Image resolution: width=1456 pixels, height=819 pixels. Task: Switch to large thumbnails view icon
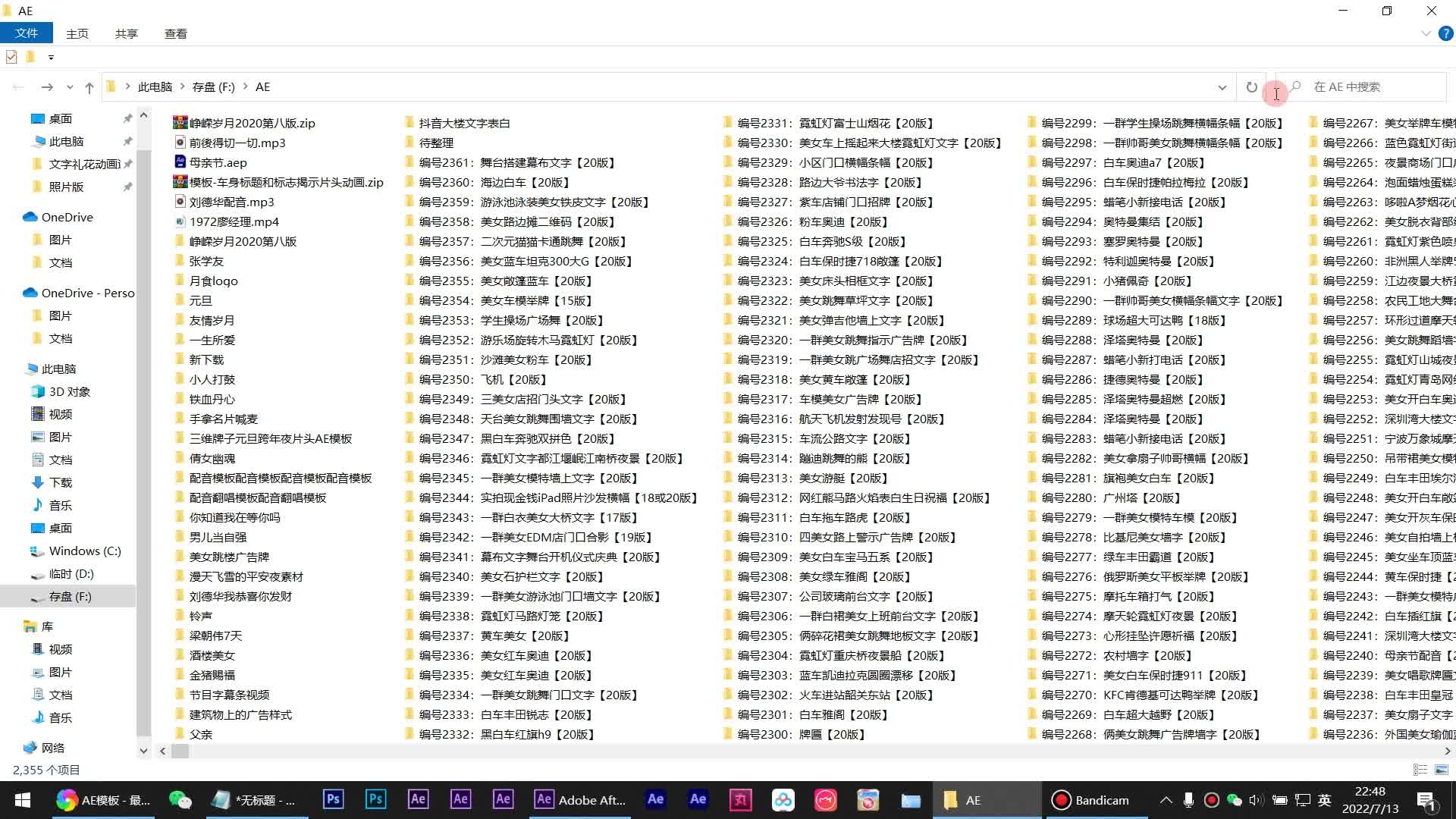(1442, 770)
